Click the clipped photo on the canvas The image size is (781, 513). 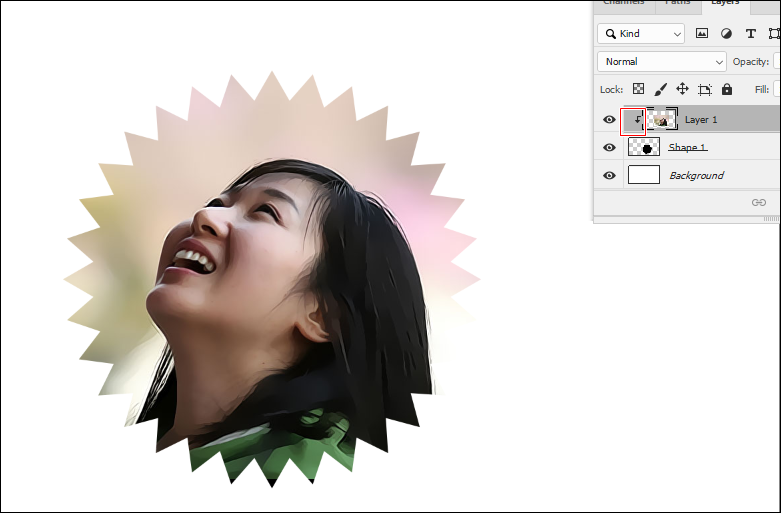[x=272, y=279]
